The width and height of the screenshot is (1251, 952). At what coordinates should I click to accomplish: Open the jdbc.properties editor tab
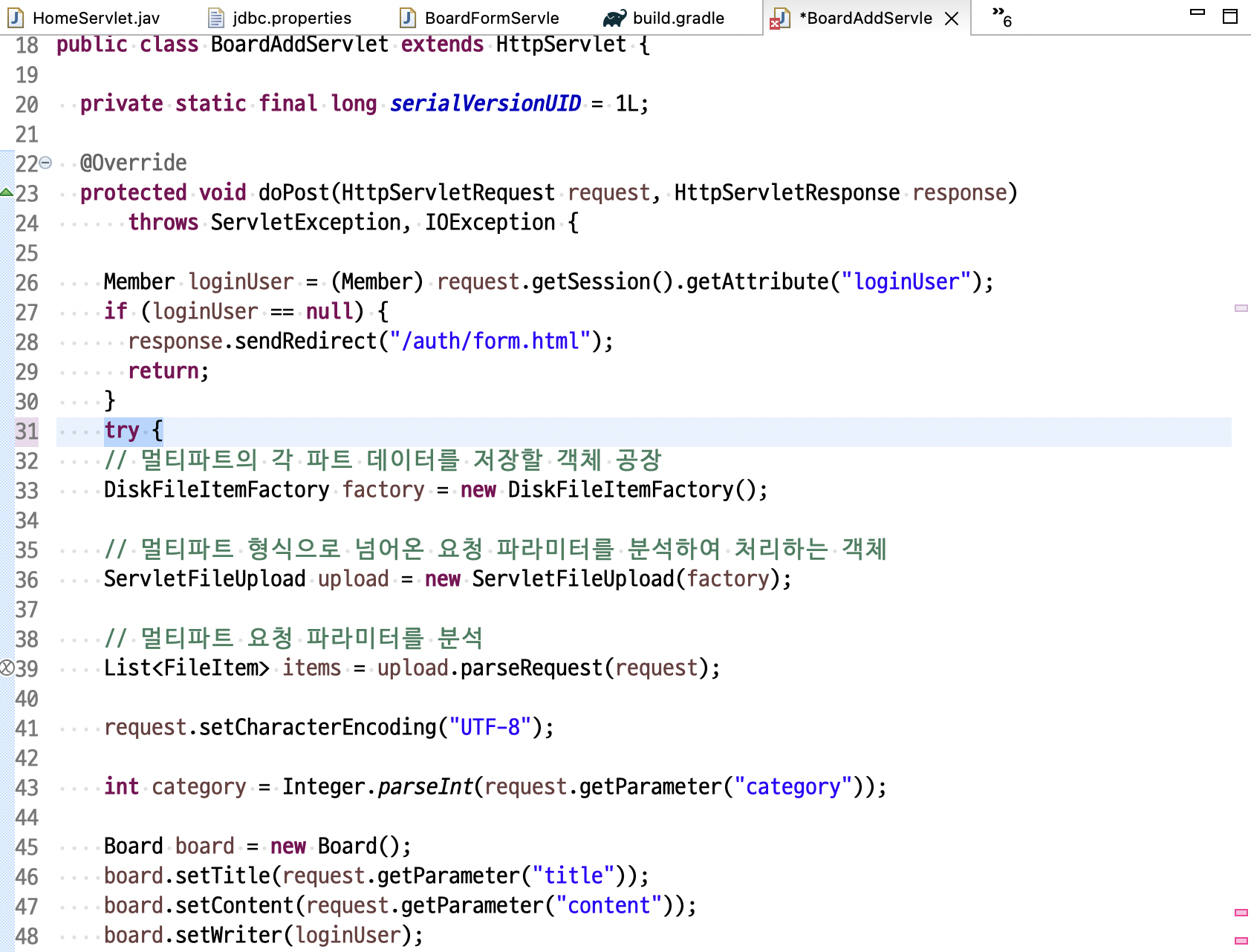(279, 18)
